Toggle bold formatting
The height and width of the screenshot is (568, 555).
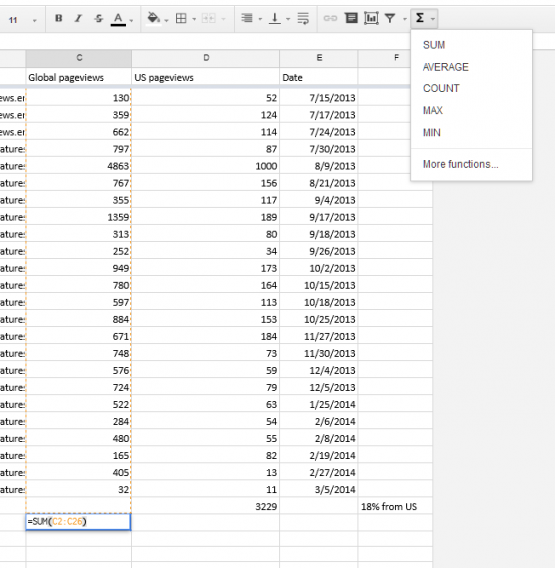pyautogui.click(x=58, y=18)
